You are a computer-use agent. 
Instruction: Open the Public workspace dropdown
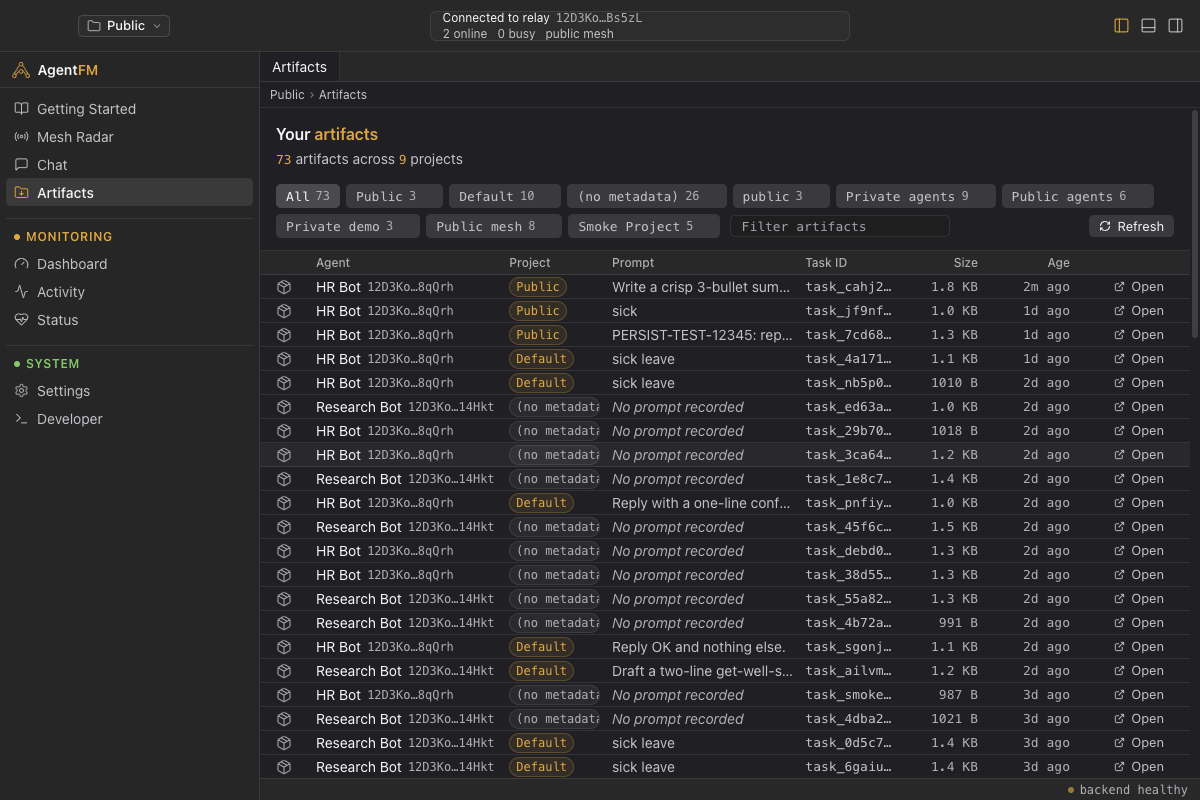click(124, 26)
